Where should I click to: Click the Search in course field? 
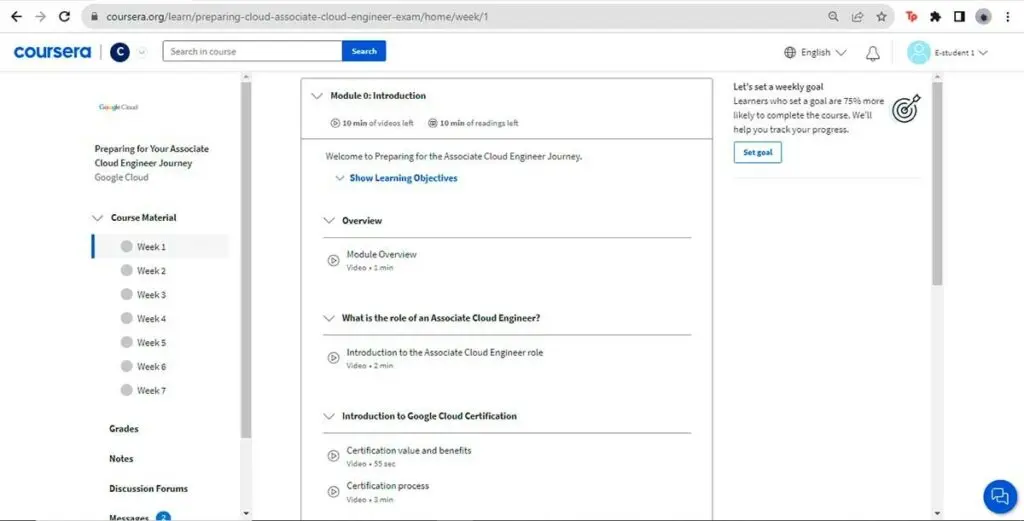click(252, 51)
